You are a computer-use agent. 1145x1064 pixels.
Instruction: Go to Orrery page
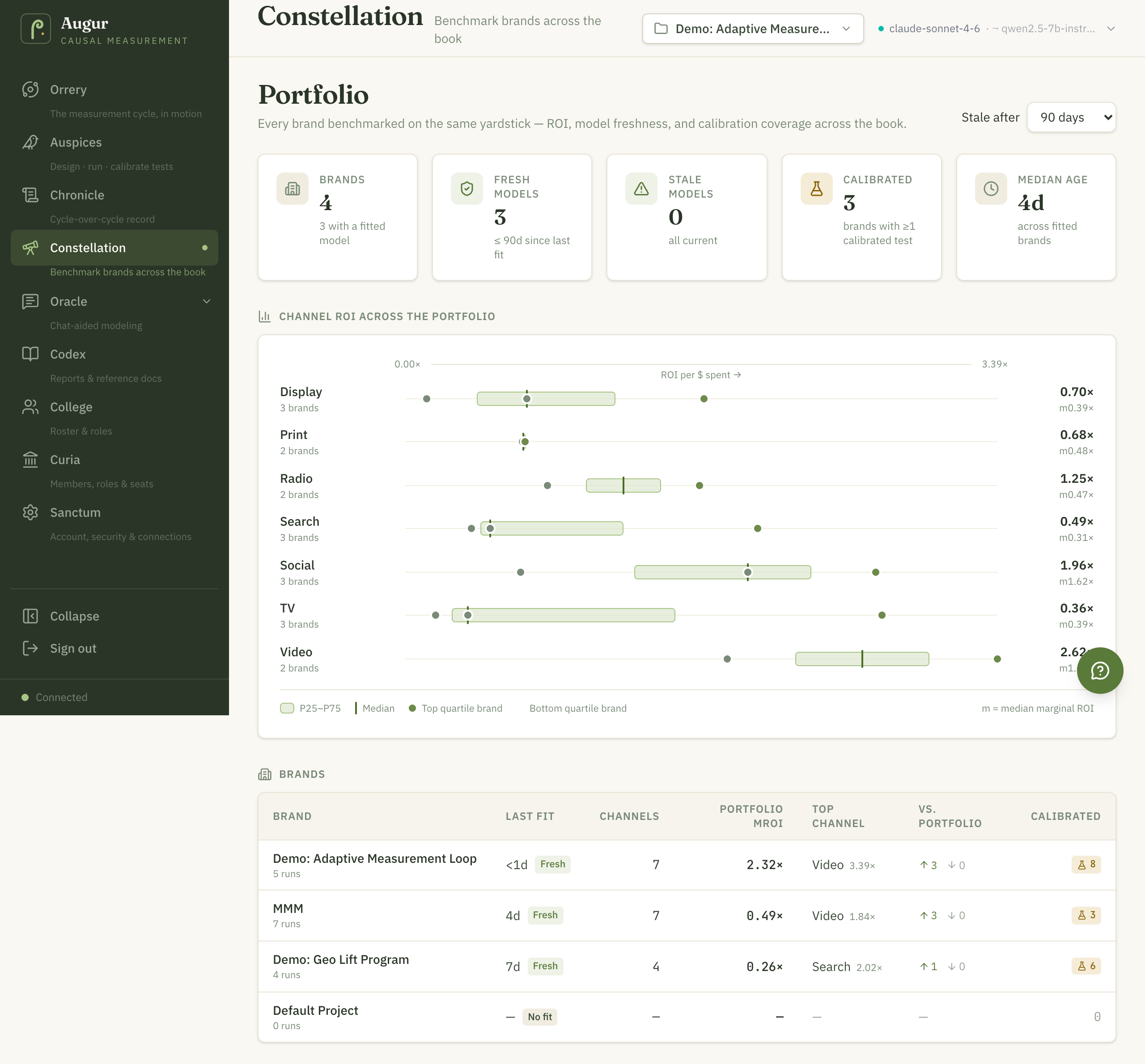tap(114, 89)
